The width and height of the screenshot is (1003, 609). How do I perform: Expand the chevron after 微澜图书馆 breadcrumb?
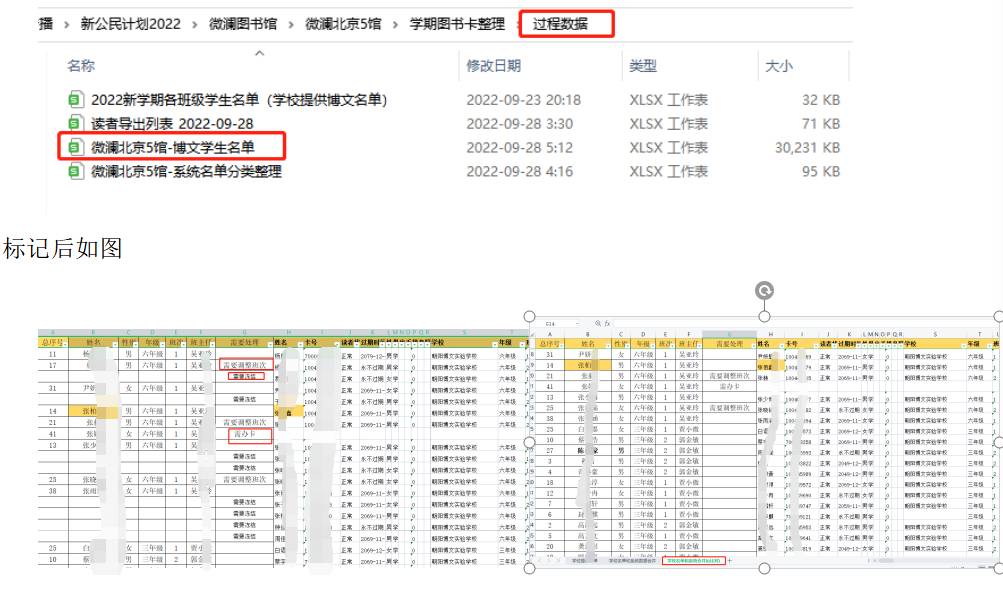pyautogui.click(x=293, y=24)
